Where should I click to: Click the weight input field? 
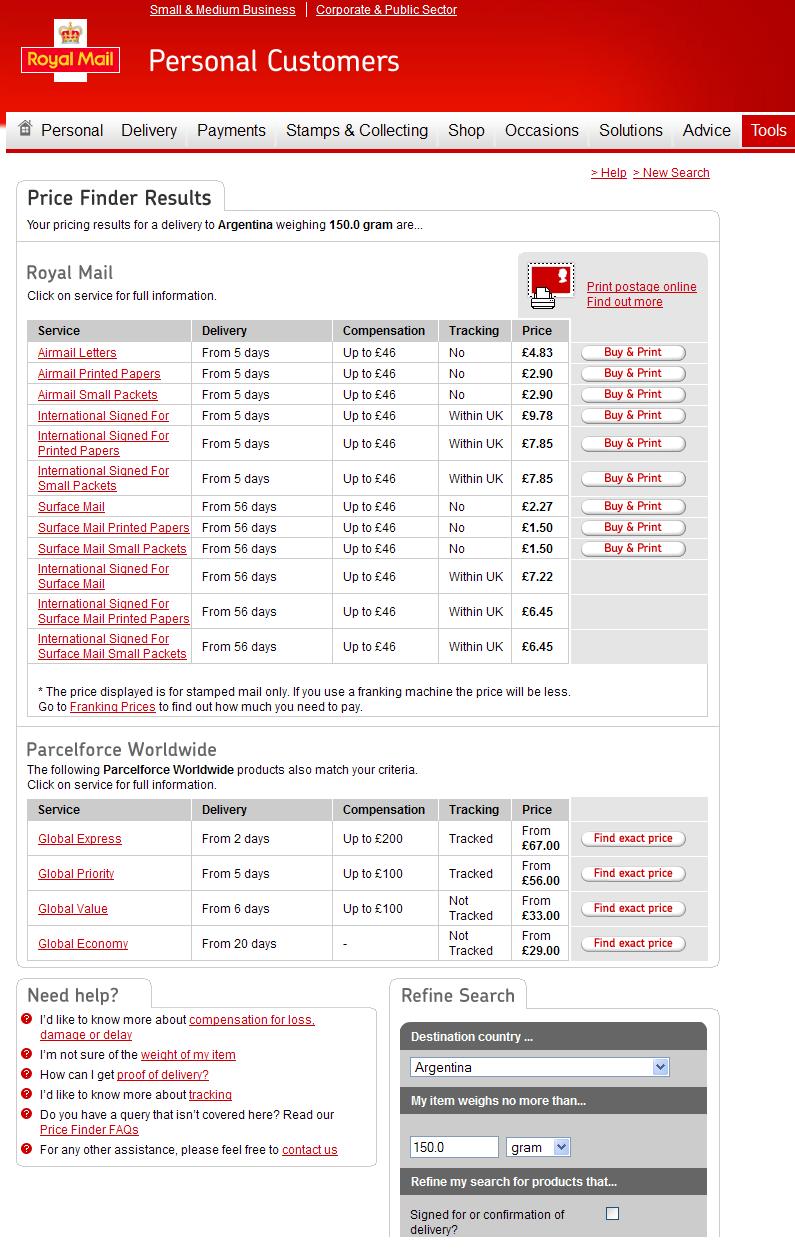454,1147
